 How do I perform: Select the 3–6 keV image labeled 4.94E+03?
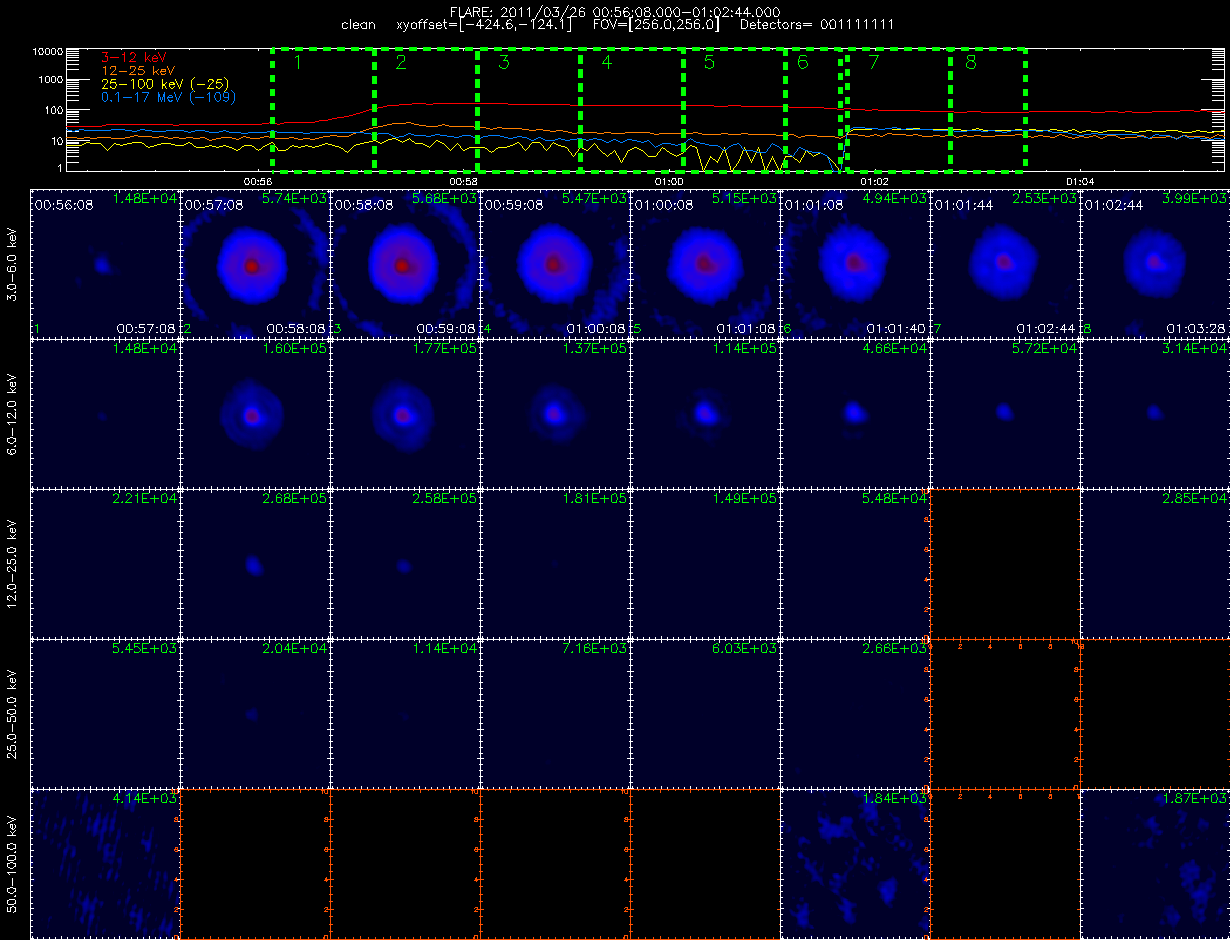pos(855,264)
